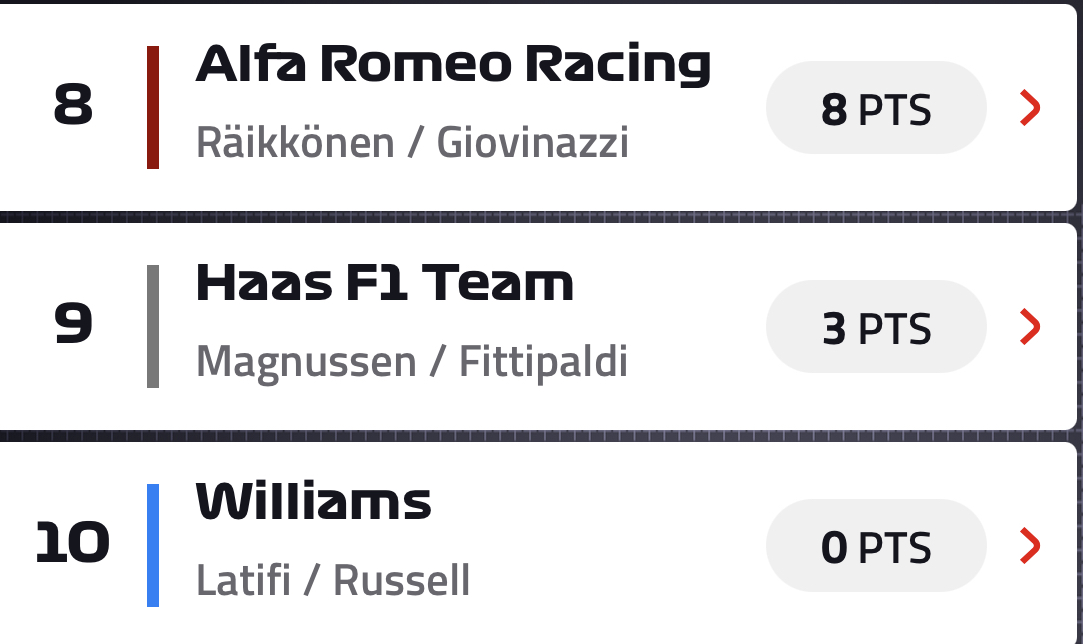Select position number 10 in standings
The height and width of the screenshot is (644, 1083).
tap(73, 542)
